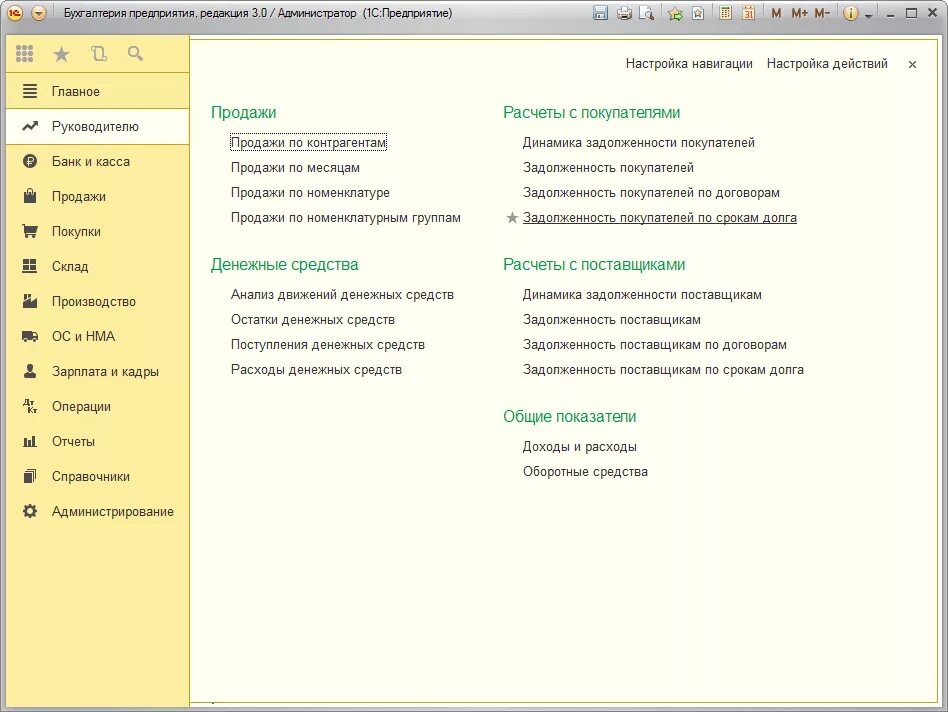Open the Задолженность покупателей report

click(x=608, y=167)
